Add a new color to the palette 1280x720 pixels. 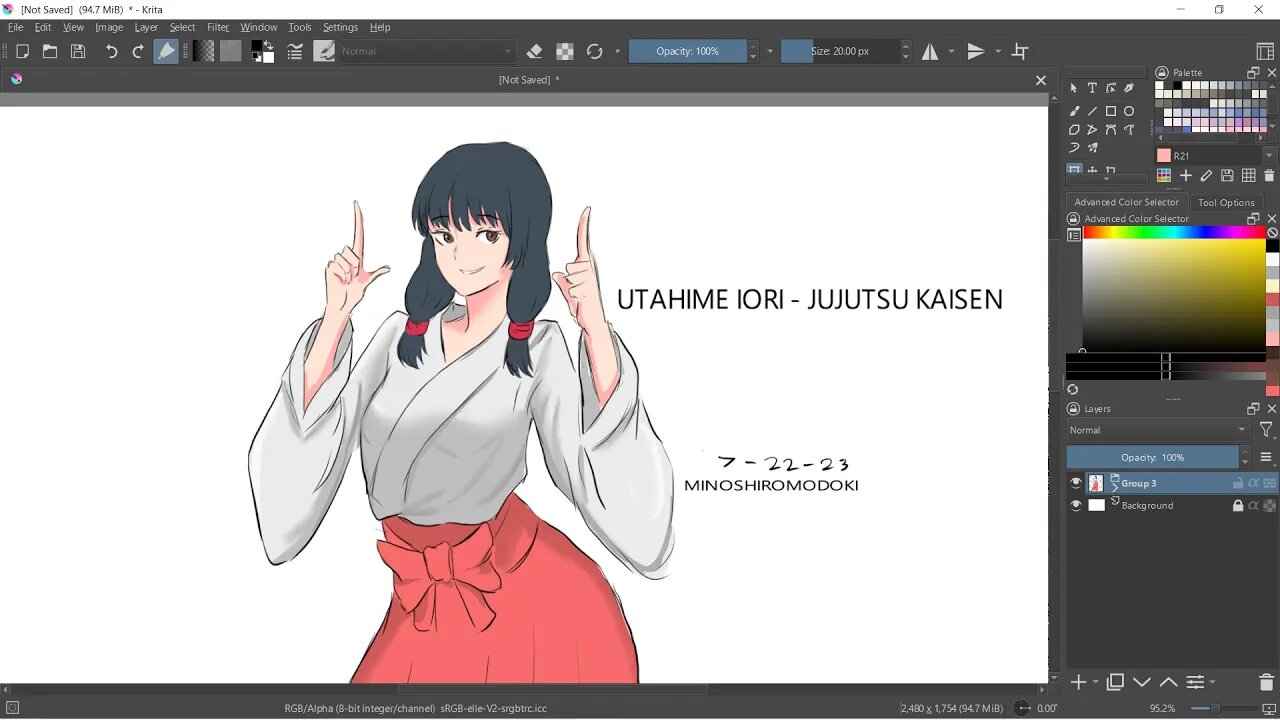coord(1185,176)
